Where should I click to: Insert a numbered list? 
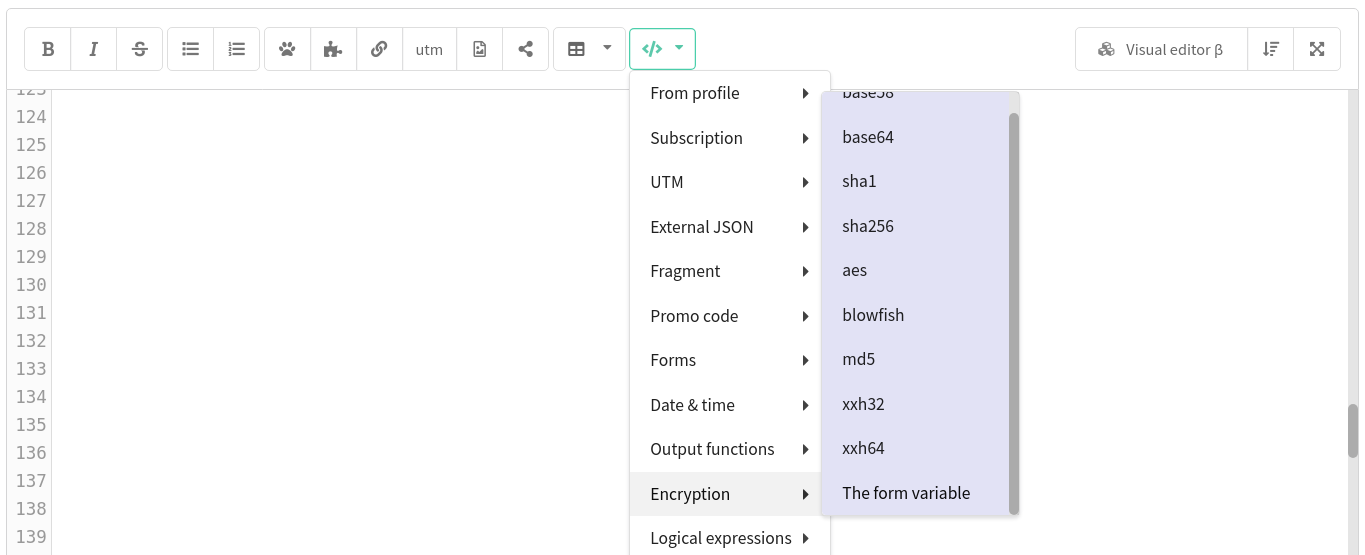click(x=237, y=49)
